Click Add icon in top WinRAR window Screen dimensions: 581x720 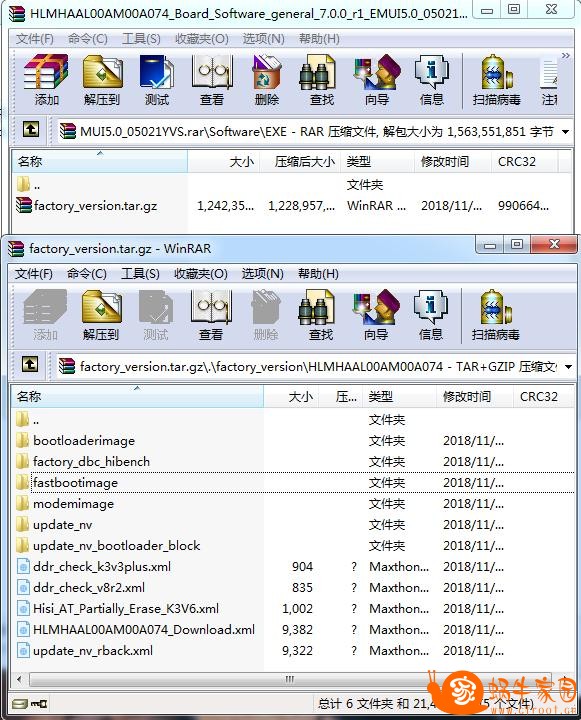click(x=46, y=80)
